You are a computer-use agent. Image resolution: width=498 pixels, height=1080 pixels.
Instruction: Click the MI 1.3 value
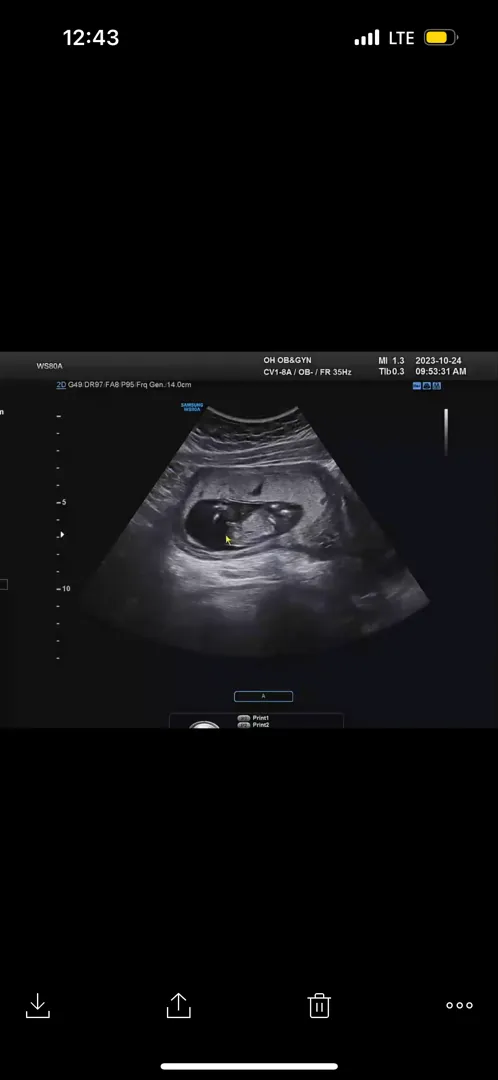coord(391,360)
